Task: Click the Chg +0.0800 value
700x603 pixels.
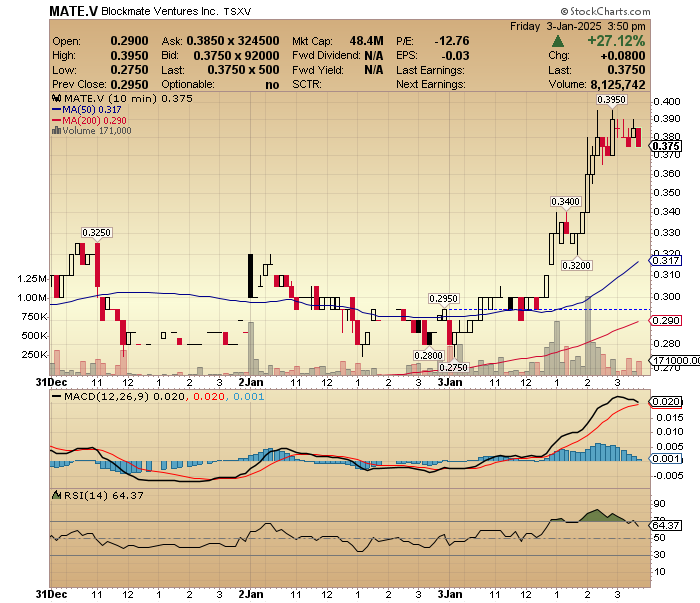Action: pos(623,55)
